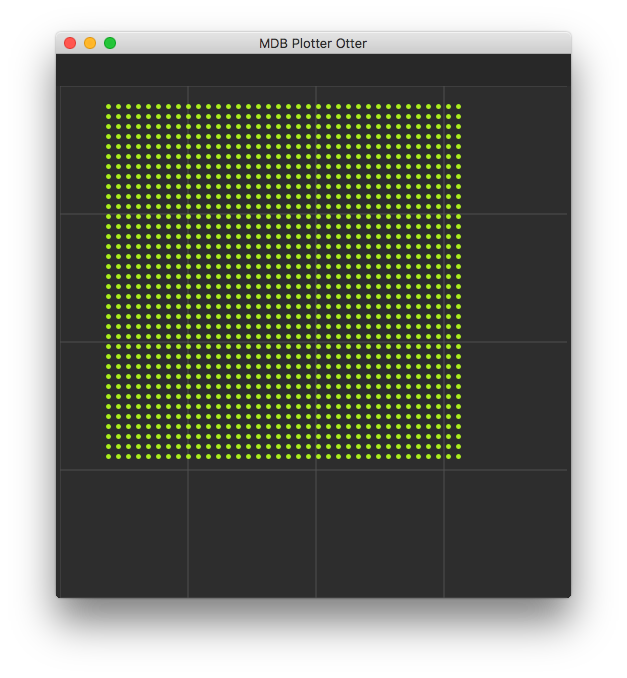Click intersection of lowest horizontal and leftmost vertical gridlines

point(188,469)
